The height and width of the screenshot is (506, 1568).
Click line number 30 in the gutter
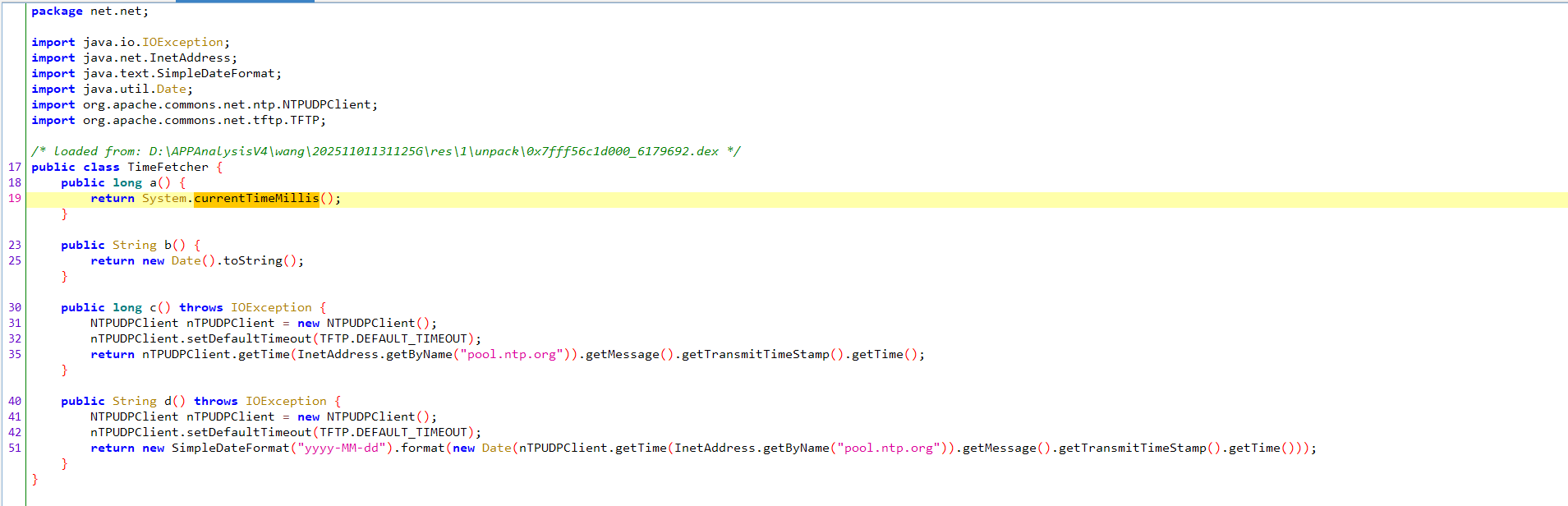(x=15, y=308)
